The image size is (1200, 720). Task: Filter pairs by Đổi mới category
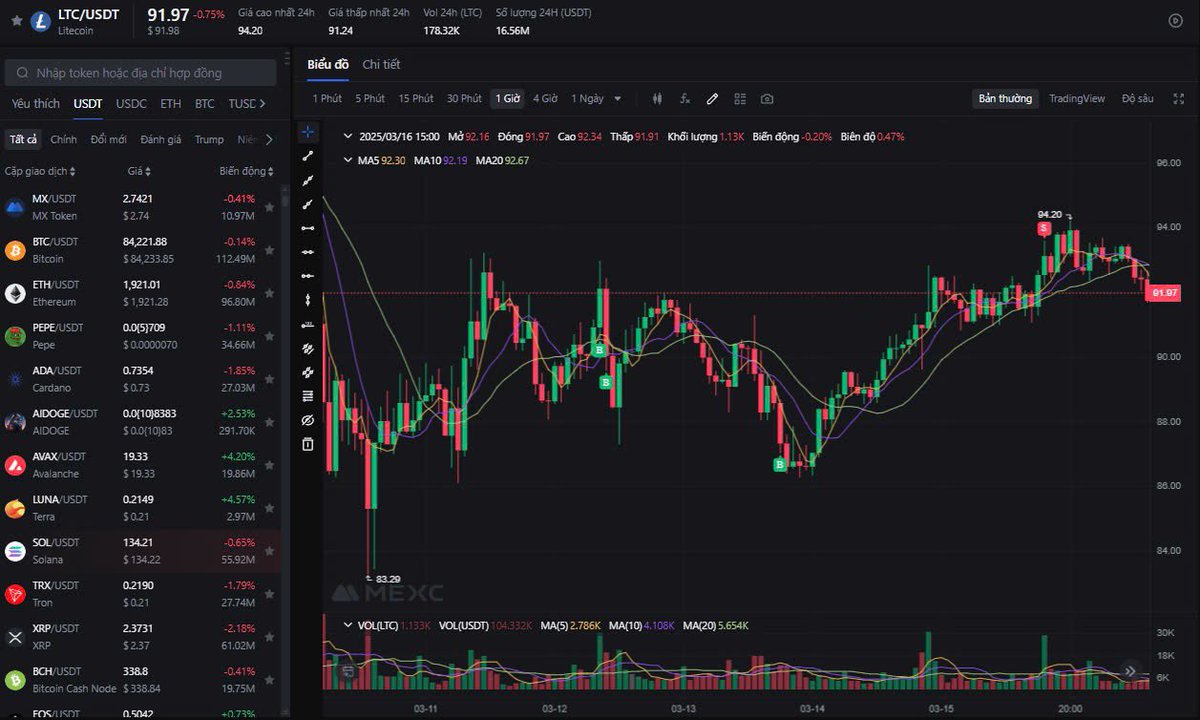pos(108,140)
